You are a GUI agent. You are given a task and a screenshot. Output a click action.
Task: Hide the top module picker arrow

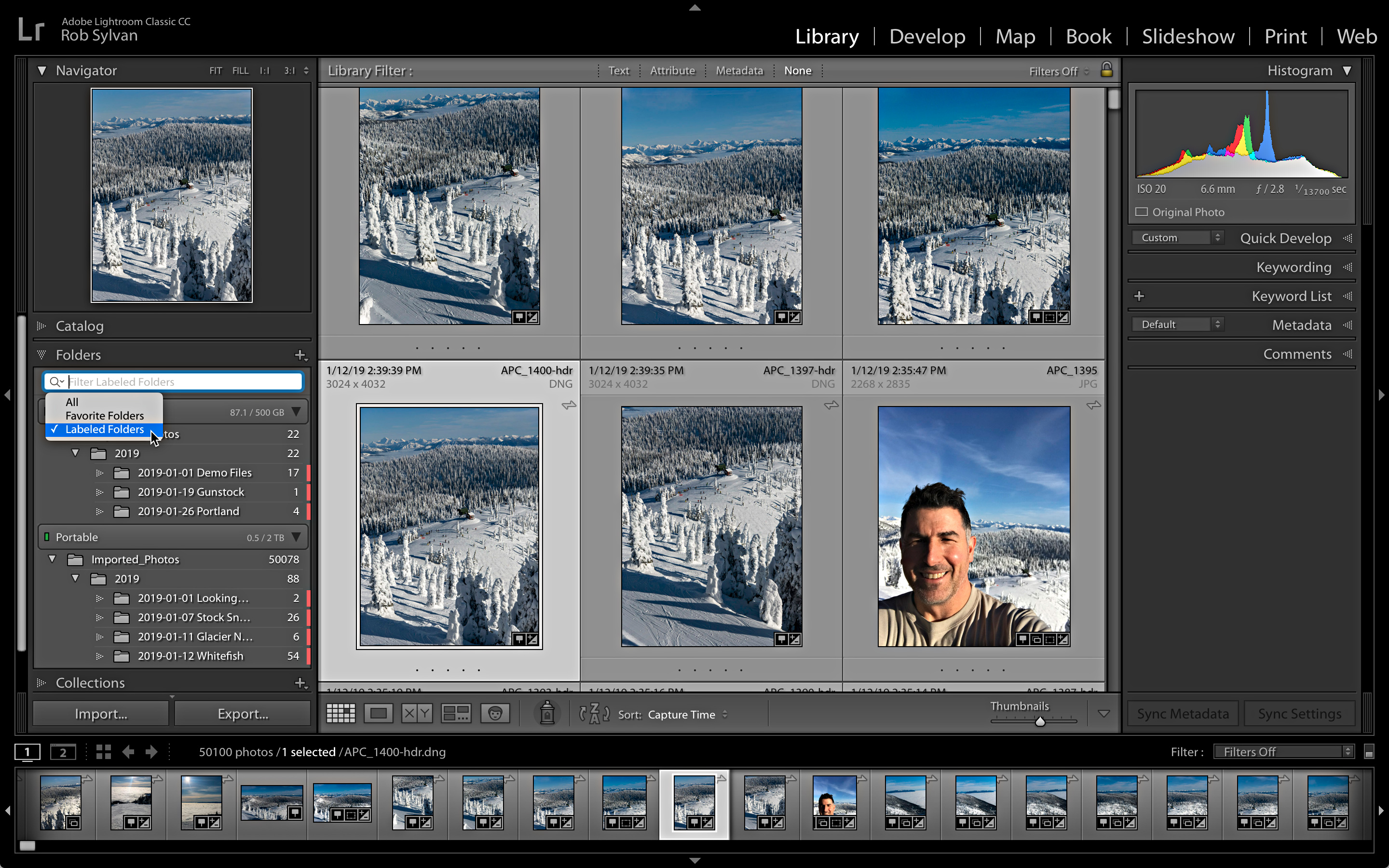coord(694,7)
